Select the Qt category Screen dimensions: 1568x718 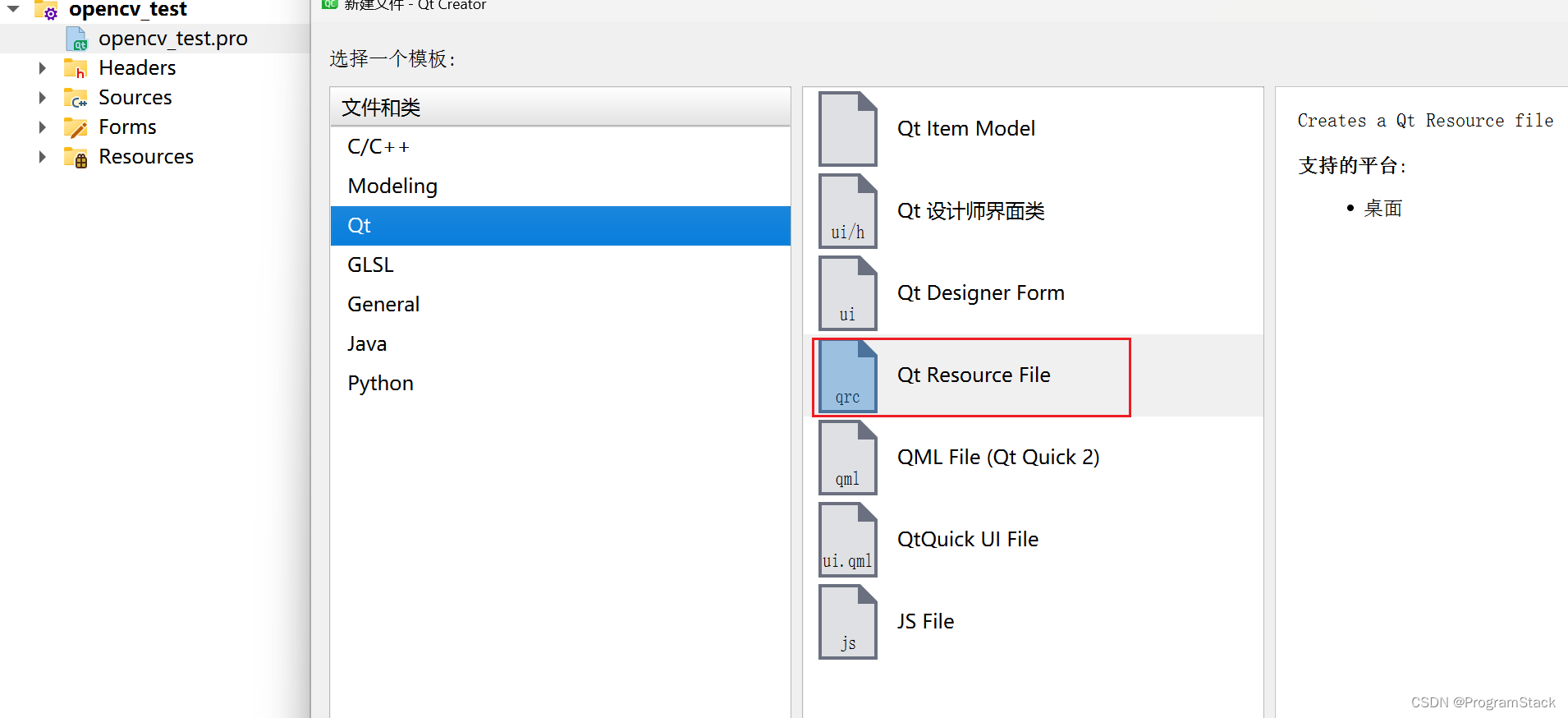pos(560,226)
